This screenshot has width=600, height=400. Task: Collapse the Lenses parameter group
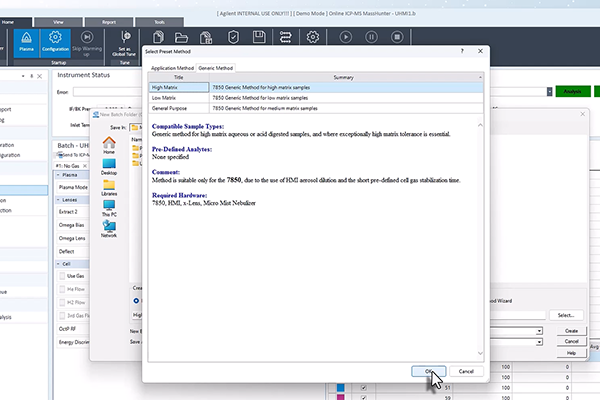58,200
